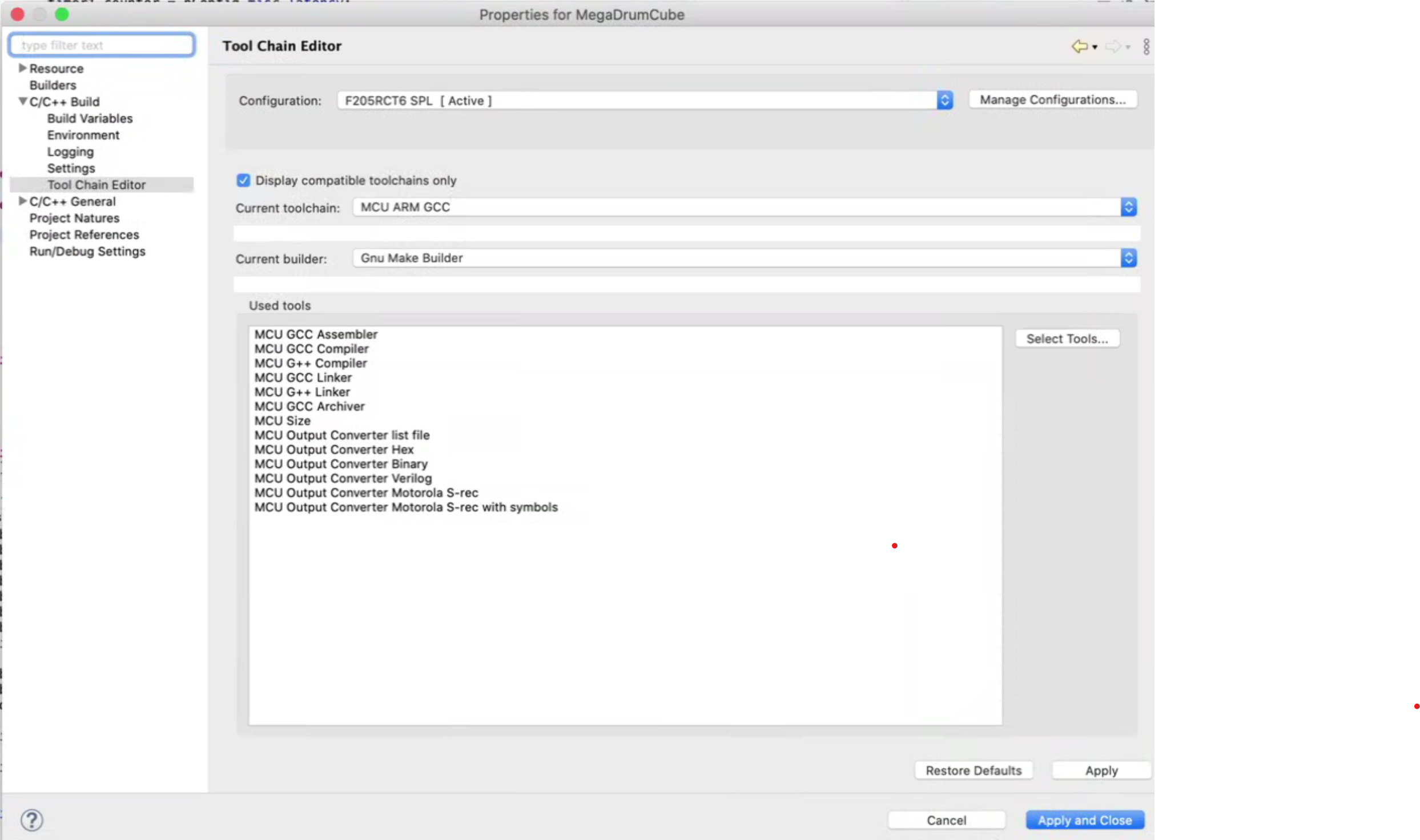Click Apply and Close button

point(1084,820)
